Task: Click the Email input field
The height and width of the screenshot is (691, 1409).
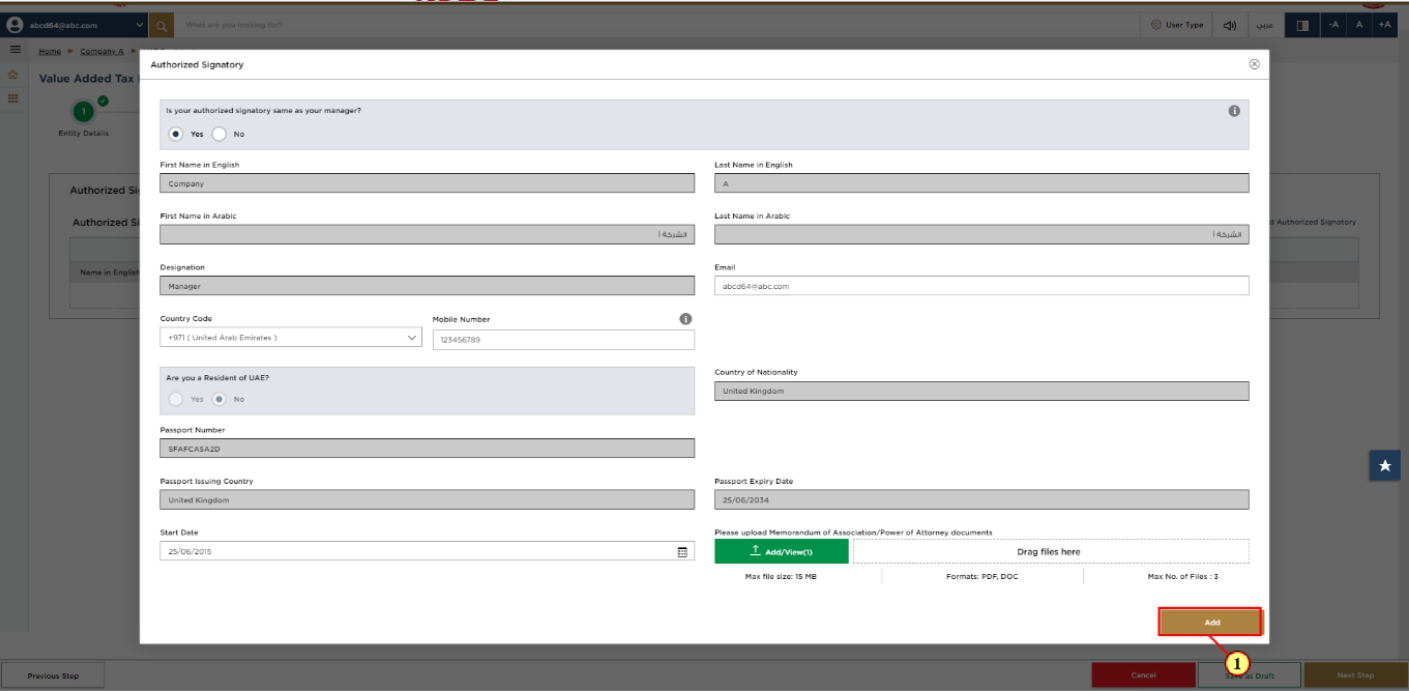Action: (x=981, y=286)
